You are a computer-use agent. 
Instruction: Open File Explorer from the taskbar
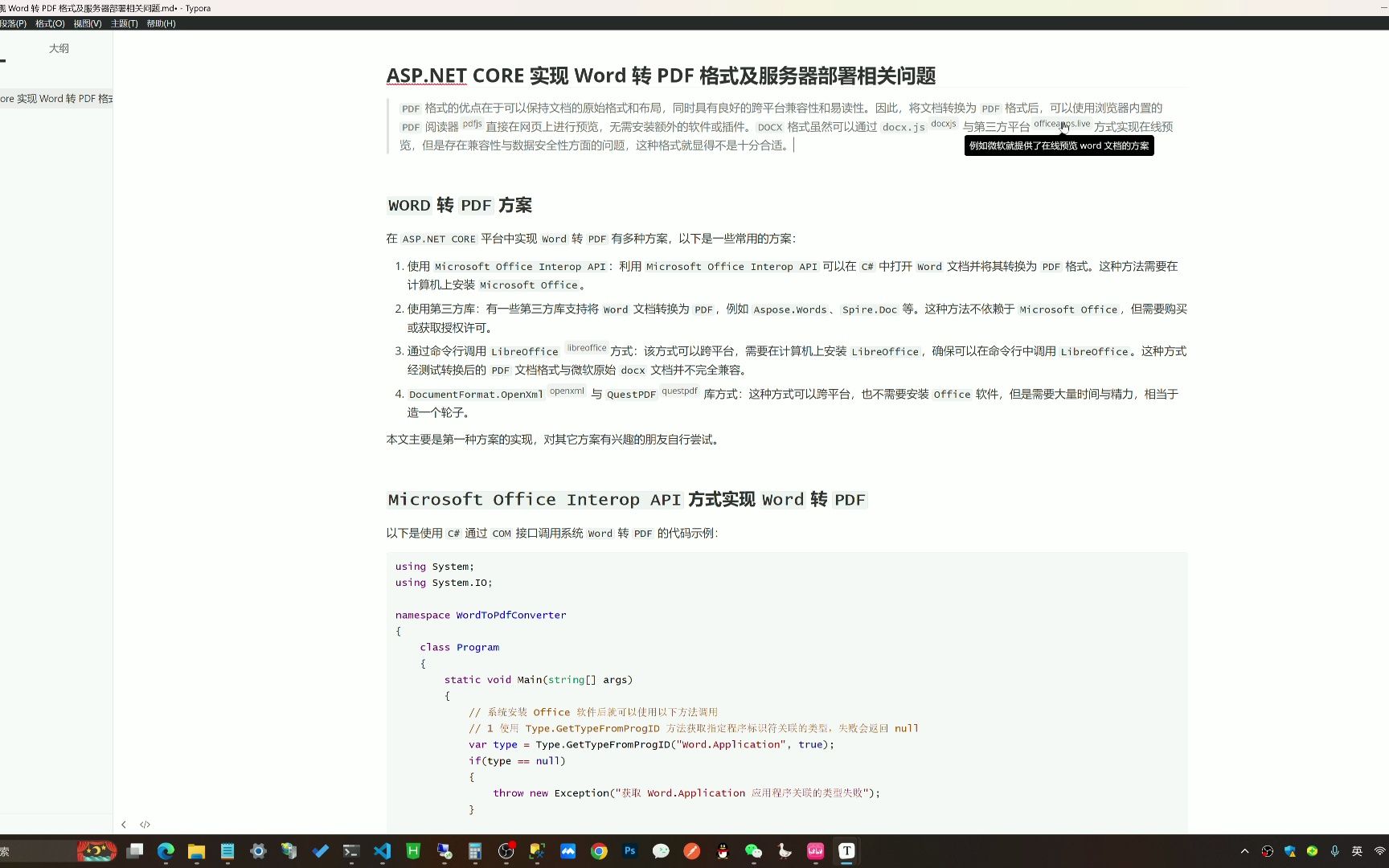pos(196,851)
